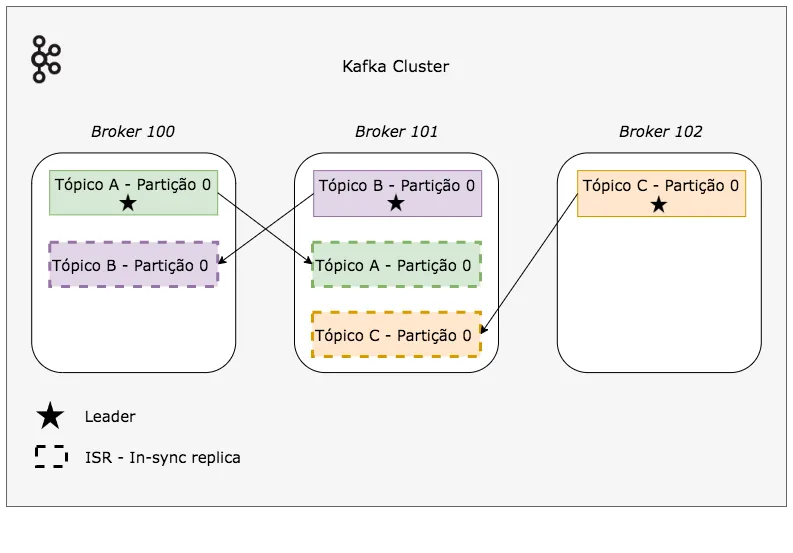Click the Broker 101 label
793x553 pixels.
(x=396, y=132)
